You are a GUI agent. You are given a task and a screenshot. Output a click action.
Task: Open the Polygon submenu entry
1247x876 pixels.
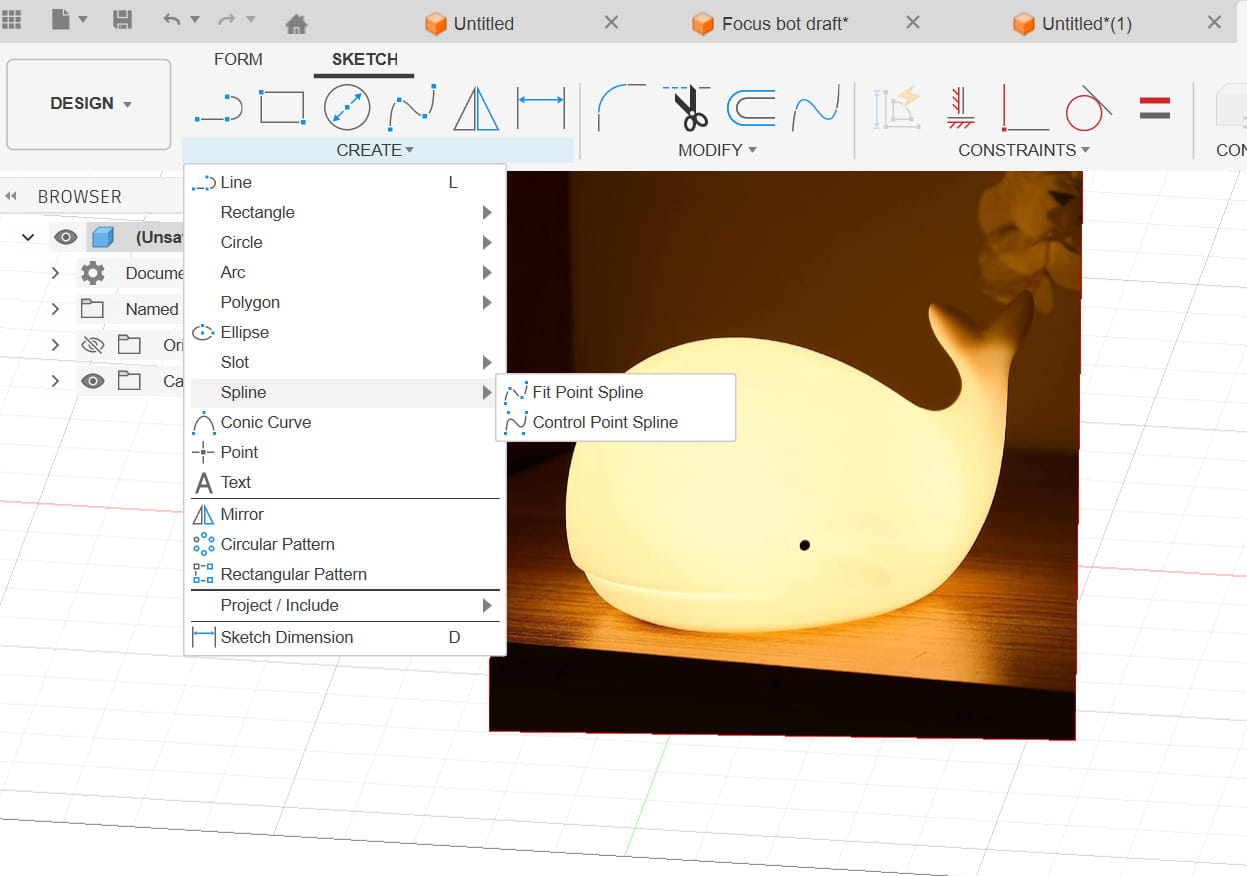click(345, 302)
